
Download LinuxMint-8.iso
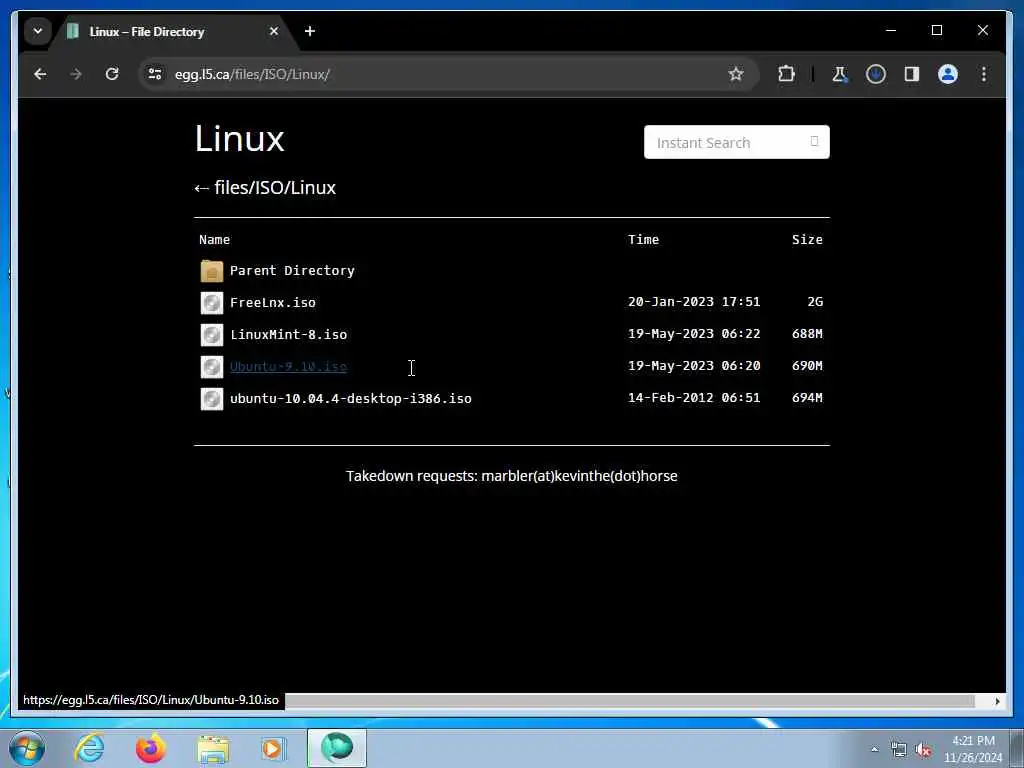[288, 334]
